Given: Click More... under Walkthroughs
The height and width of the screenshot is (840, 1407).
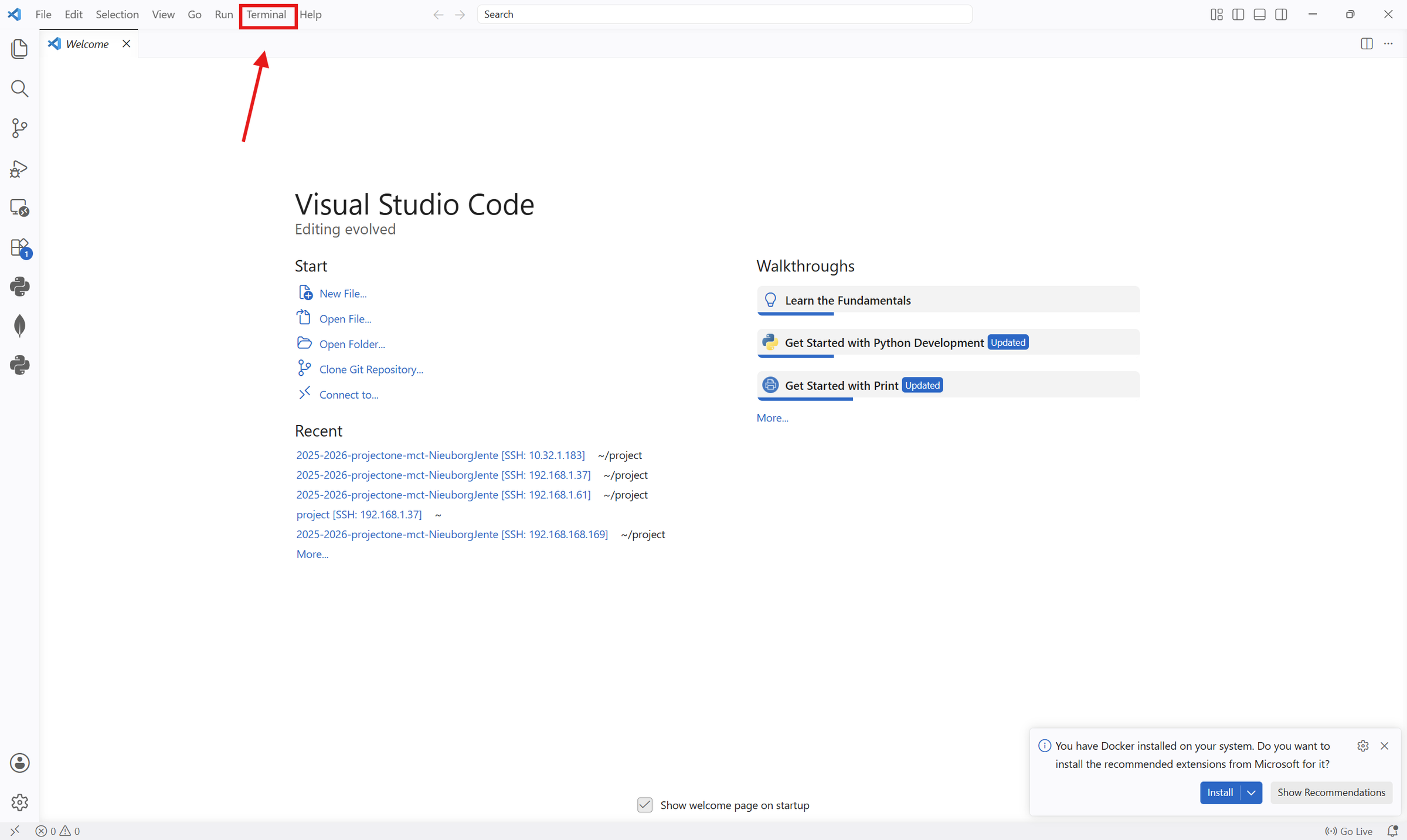Looking at the screenshot, I should point(773,418).
